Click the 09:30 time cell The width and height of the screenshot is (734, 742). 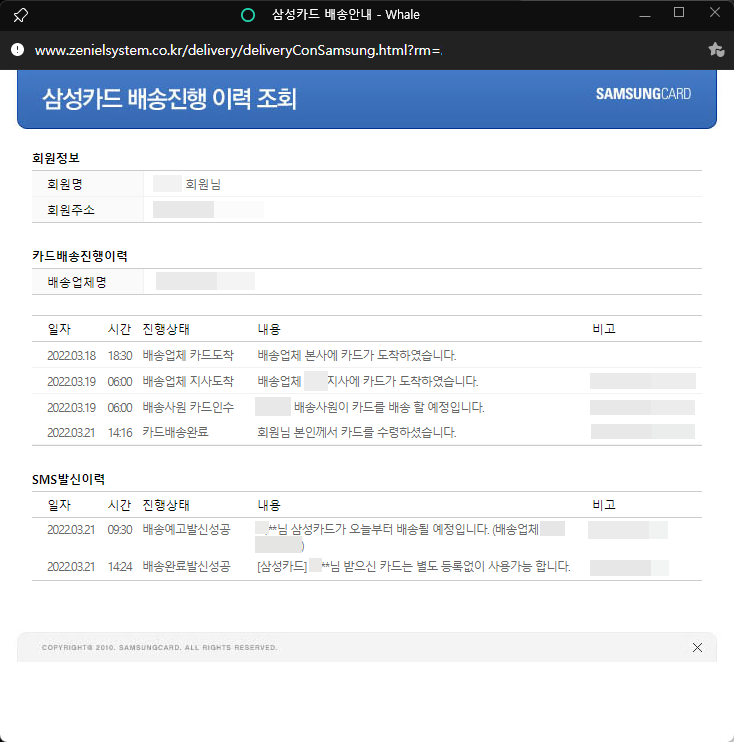point(120,530)
